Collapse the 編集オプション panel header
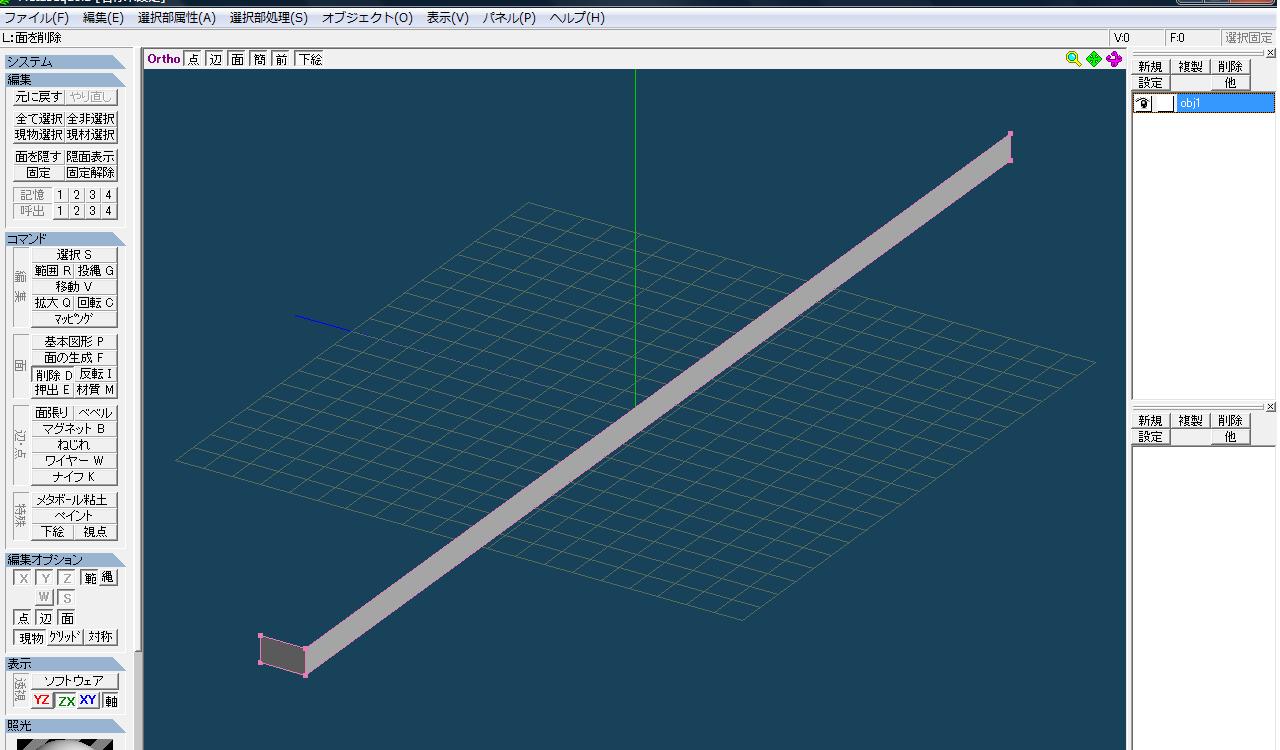This screenshot has width=1280, height=750. (x=65, y=560)
